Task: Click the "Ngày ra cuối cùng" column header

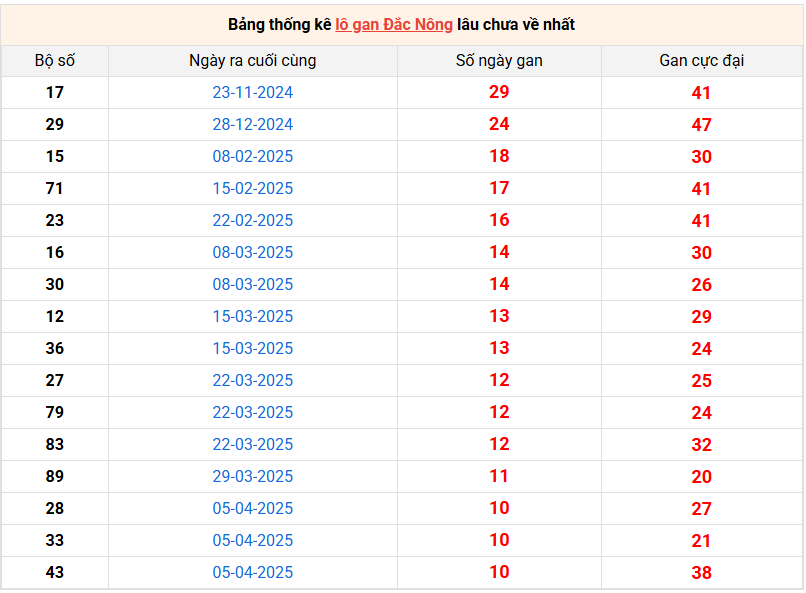Action: (252, 61)
